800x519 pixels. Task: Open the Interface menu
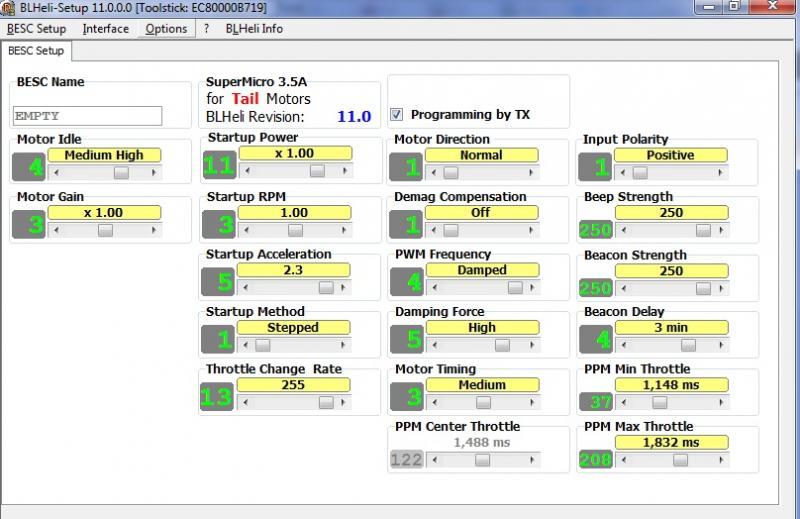105,29
